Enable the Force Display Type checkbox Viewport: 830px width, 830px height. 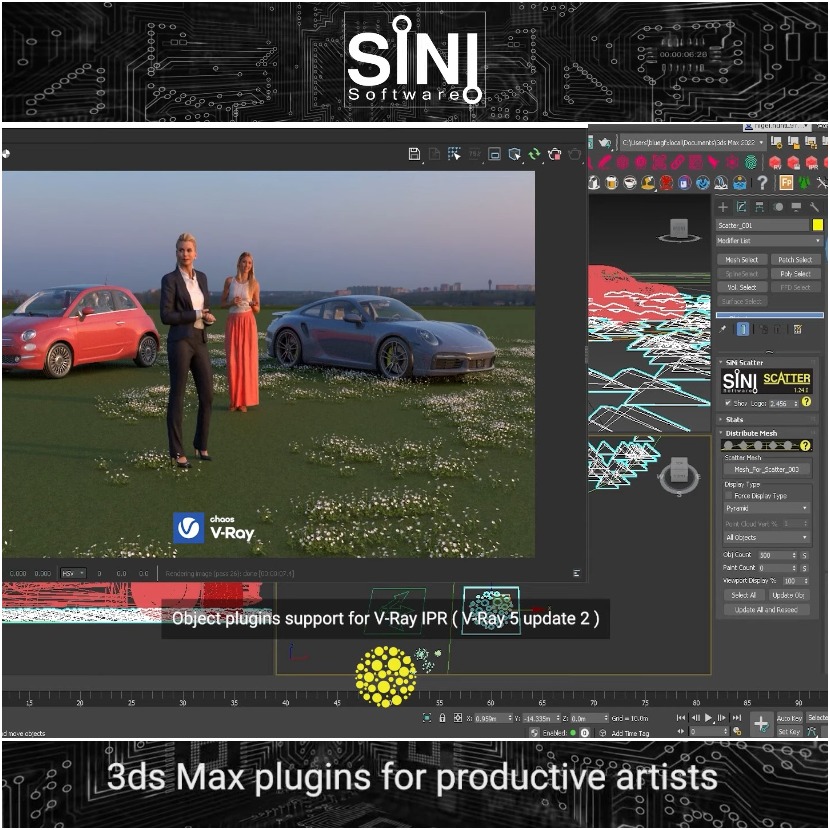(x=728, y=496)
